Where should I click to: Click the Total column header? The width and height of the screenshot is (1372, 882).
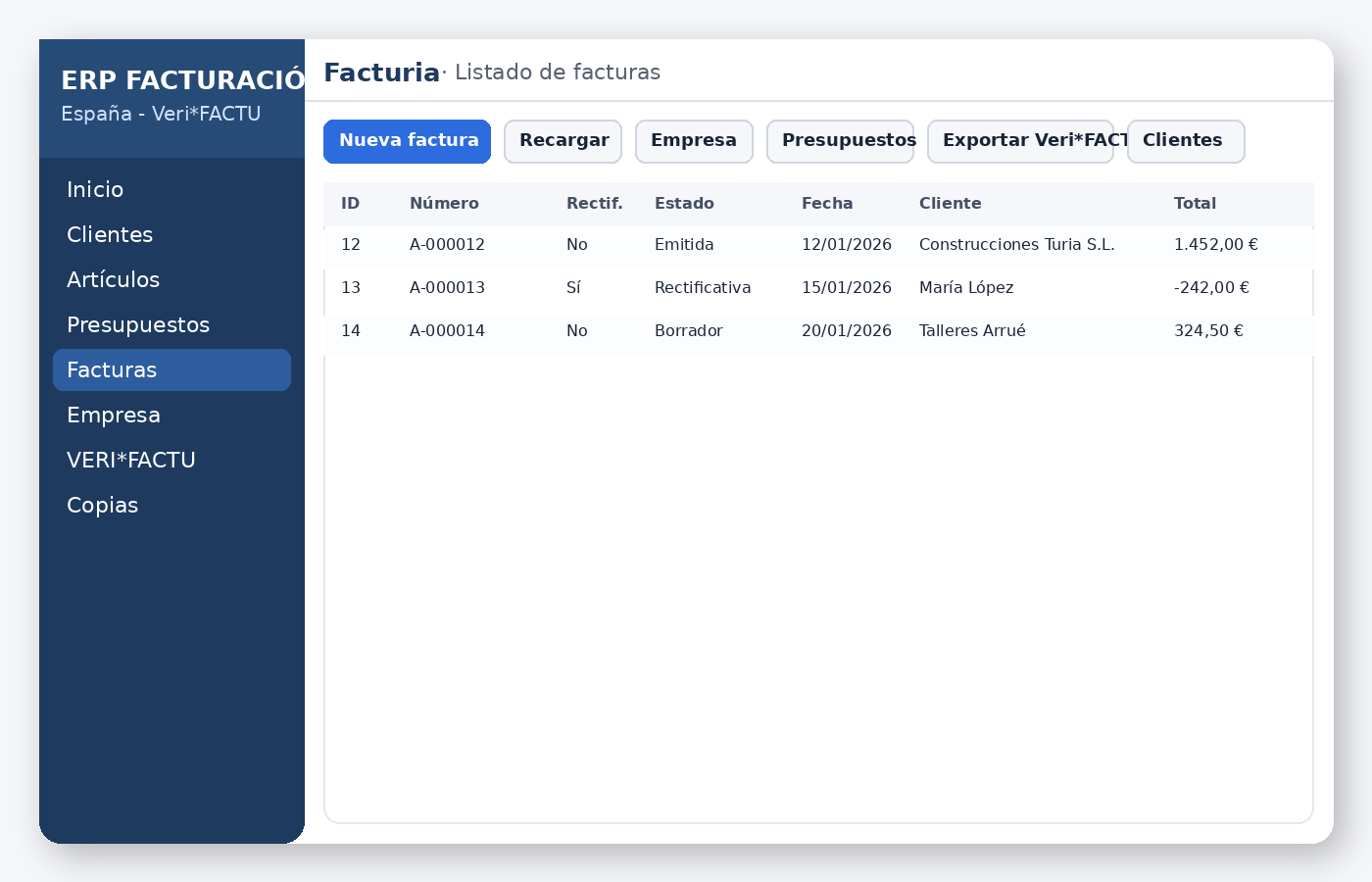pyautogui.click(x=1196, y=203)
